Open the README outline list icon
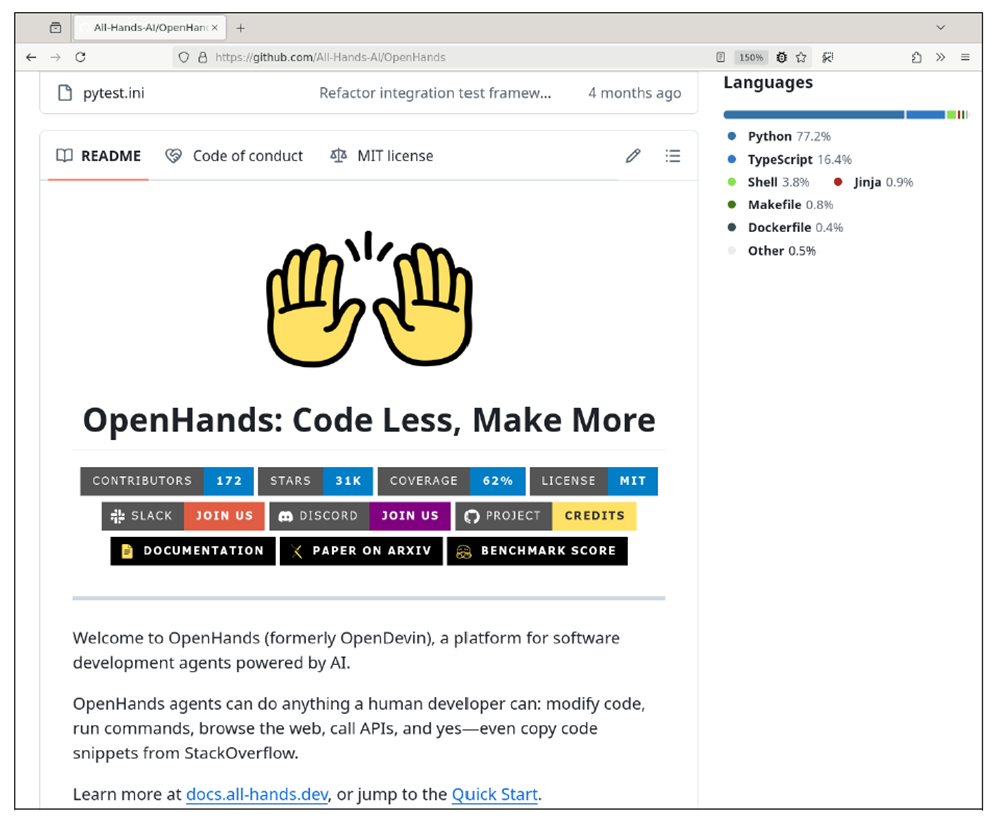Screen dimensions: 994x822 (x=672, y=155)
